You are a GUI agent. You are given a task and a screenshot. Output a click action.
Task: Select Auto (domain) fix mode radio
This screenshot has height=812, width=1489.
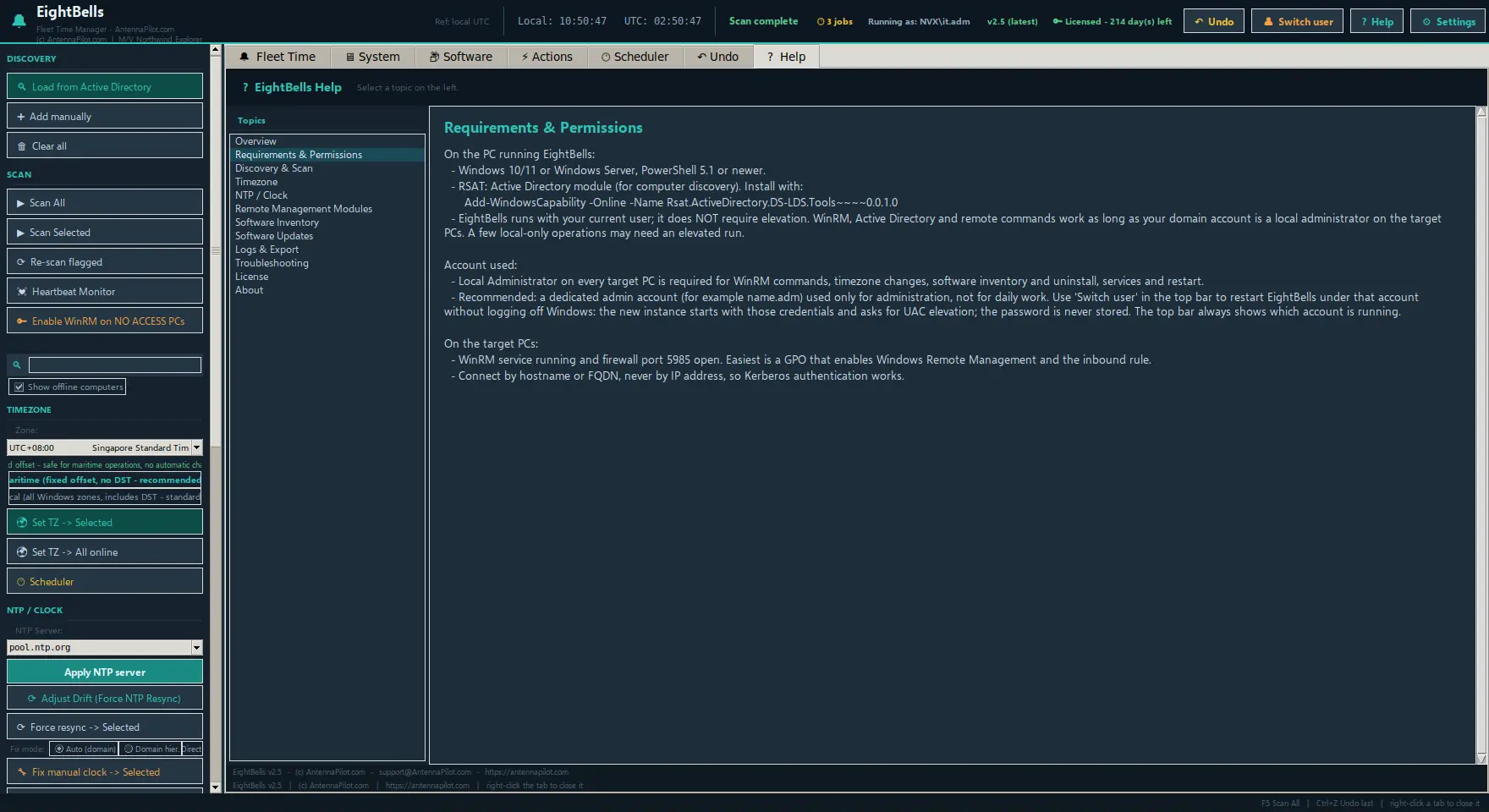84,749
